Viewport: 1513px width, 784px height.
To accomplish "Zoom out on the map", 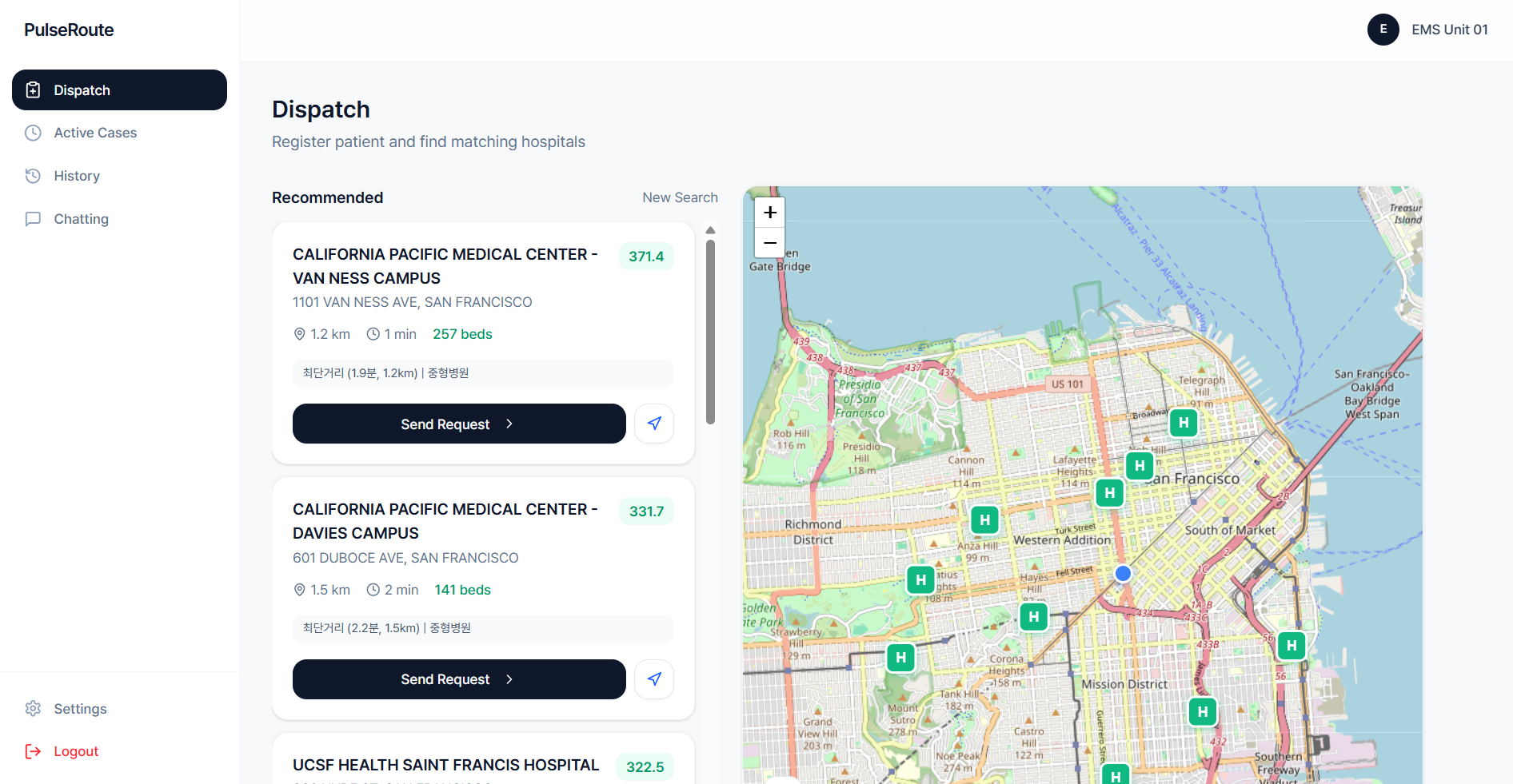I will click(770, 242).
